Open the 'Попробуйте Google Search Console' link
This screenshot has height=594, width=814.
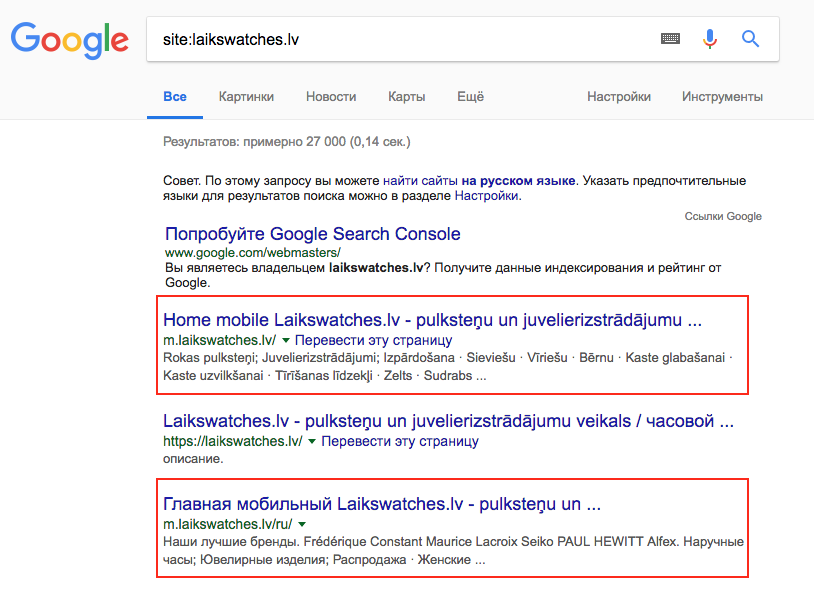pyautogui.click(x=313, y=234)
